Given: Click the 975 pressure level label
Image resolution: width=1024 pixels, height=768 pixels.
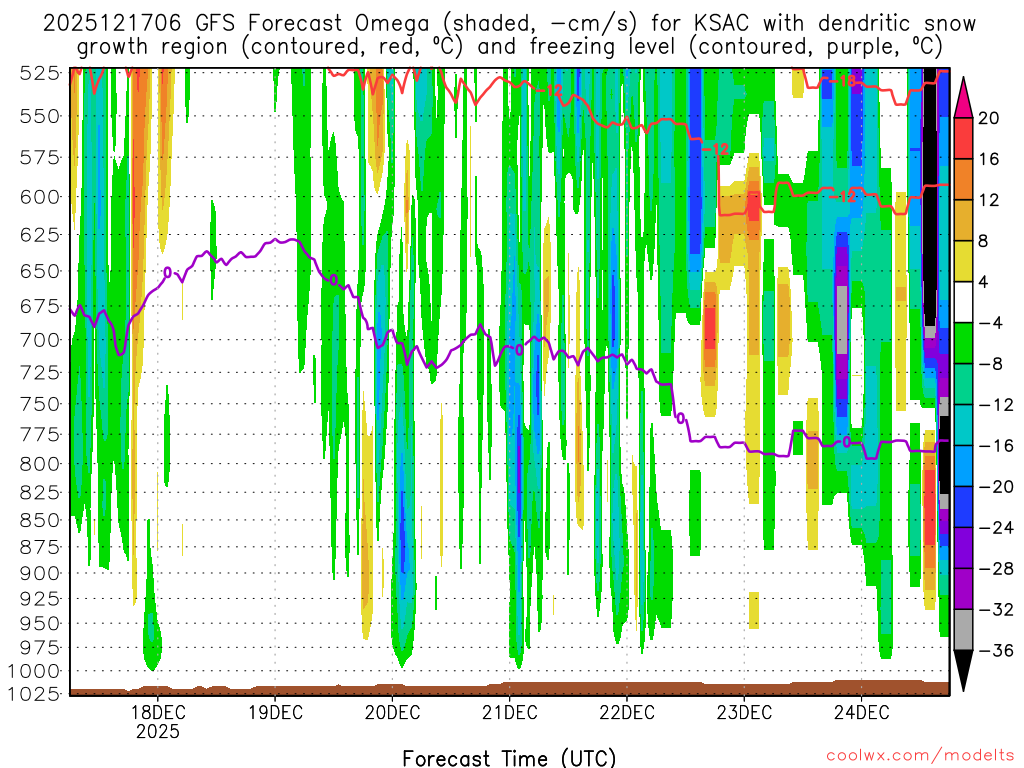Looking at the screenshot, I should (40, 647).
